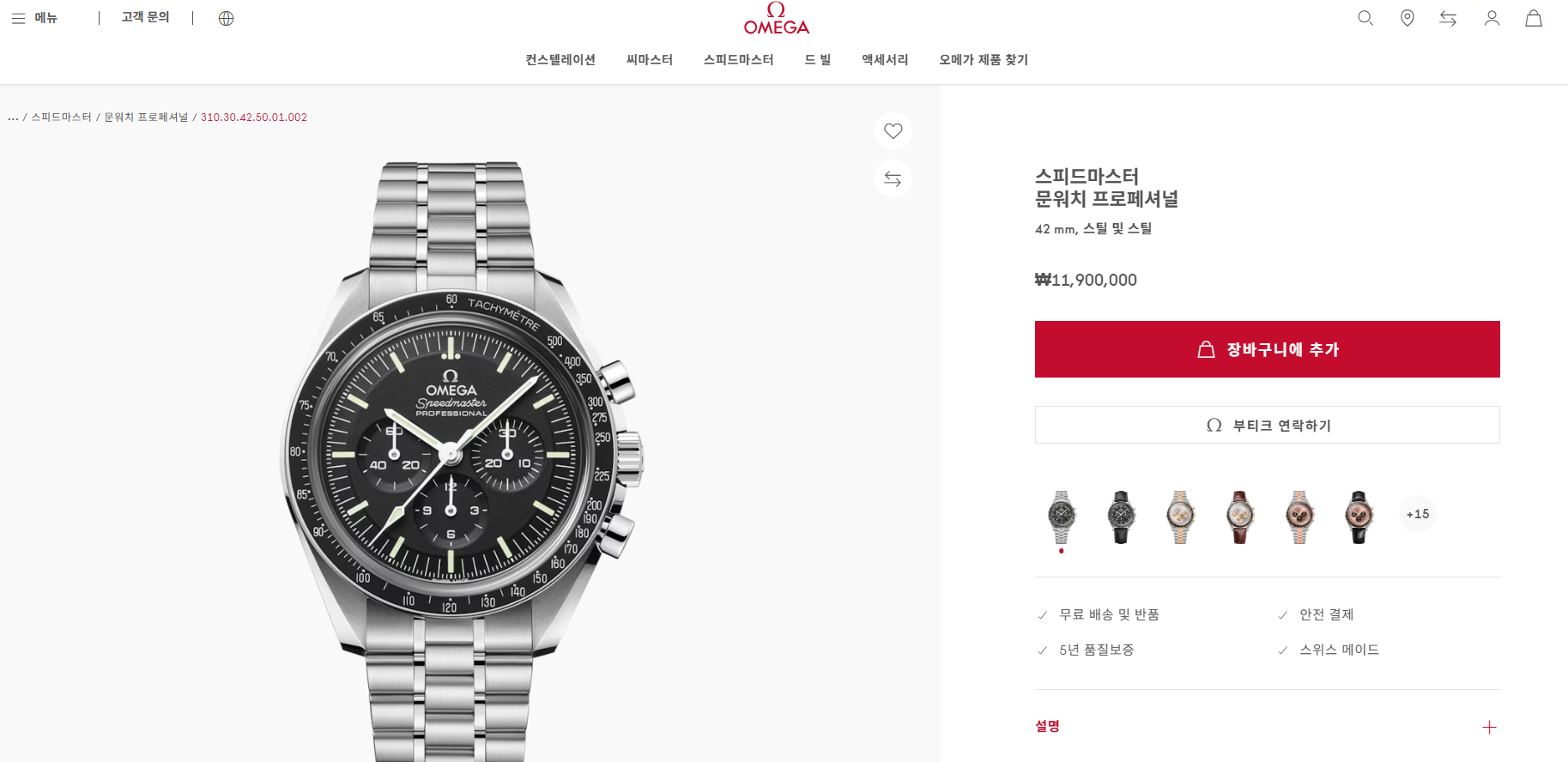Click the 문워치 프로페셔널 breadcrumb link
This screenshot has height=762, width=1568.
[146, 118]
